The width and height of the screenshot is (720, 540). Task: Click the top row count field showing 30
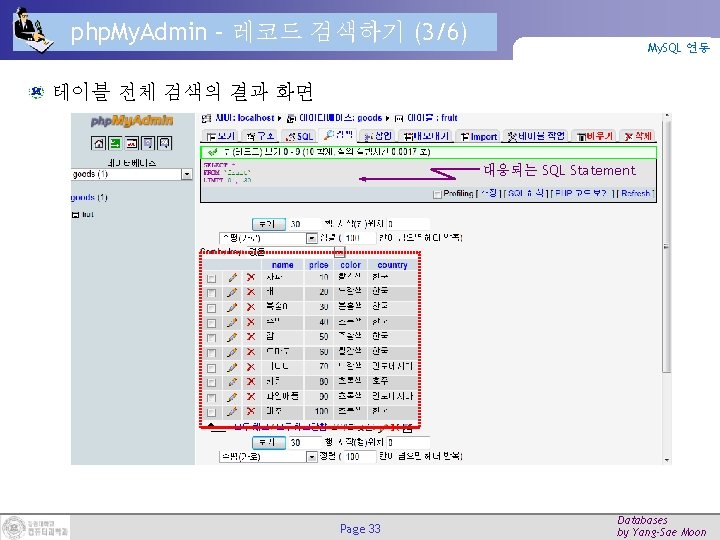(x=305, y=224)
